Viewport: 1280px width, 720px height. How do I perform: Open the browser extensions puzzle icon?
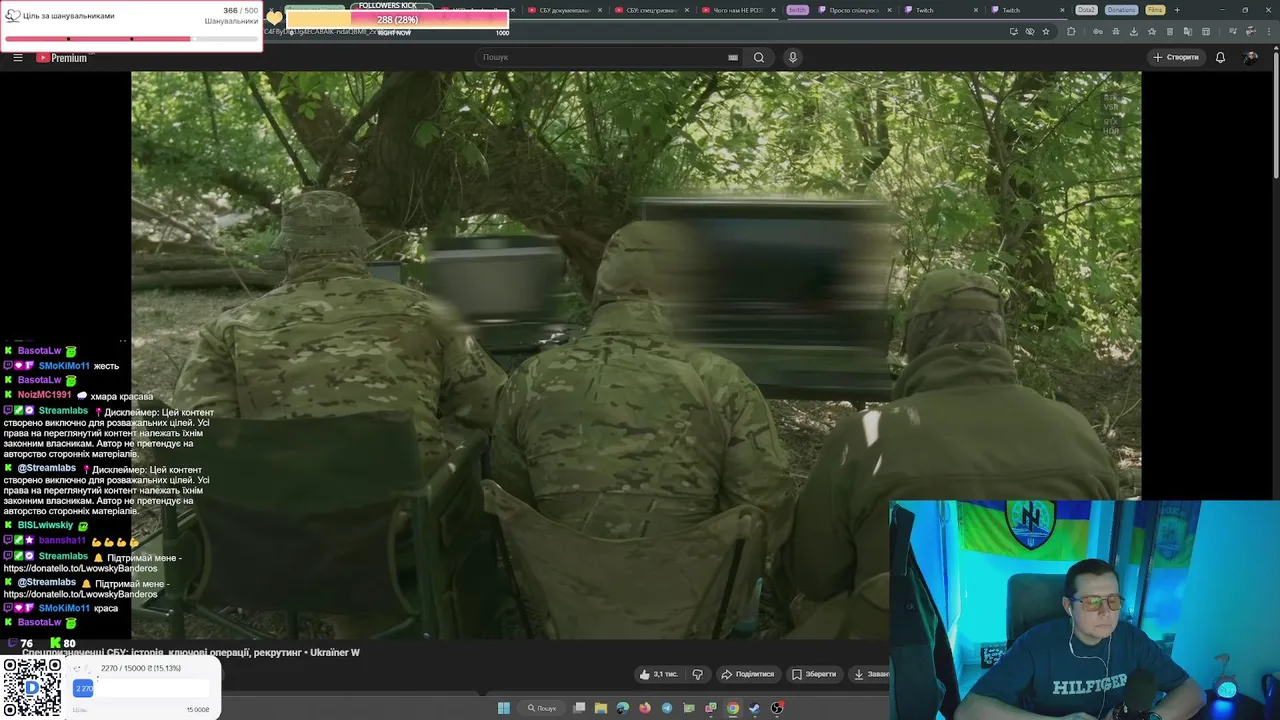point(1071,31)
